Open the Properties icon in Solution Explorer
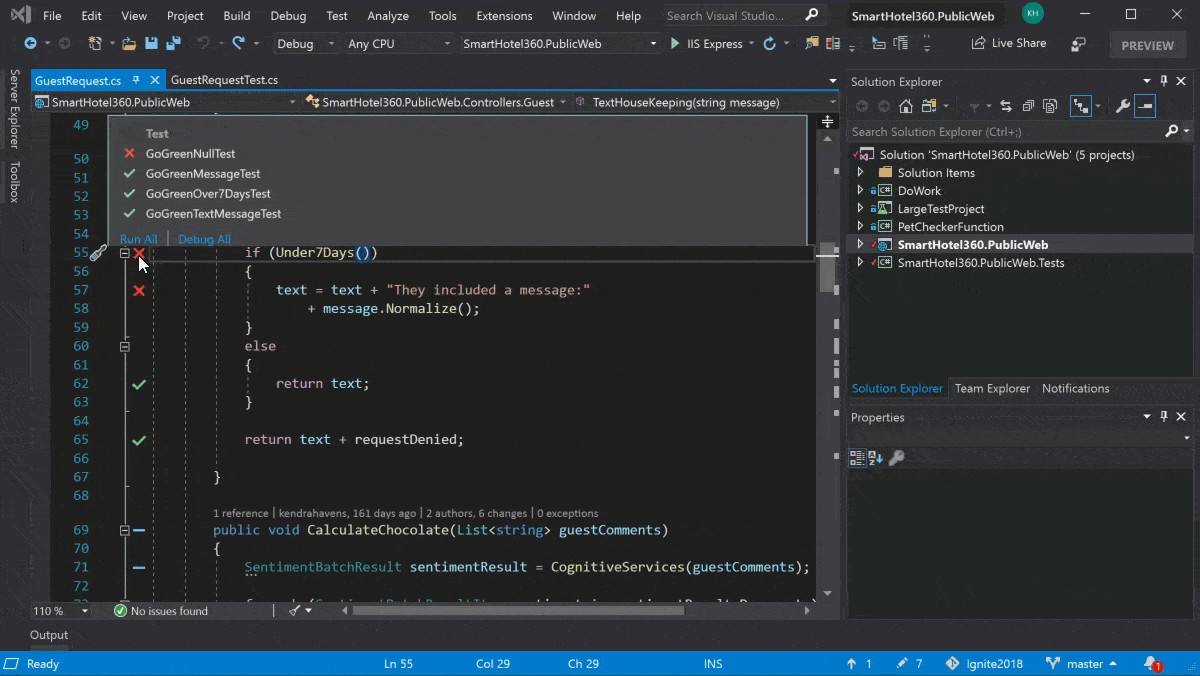 point(1124,106)
